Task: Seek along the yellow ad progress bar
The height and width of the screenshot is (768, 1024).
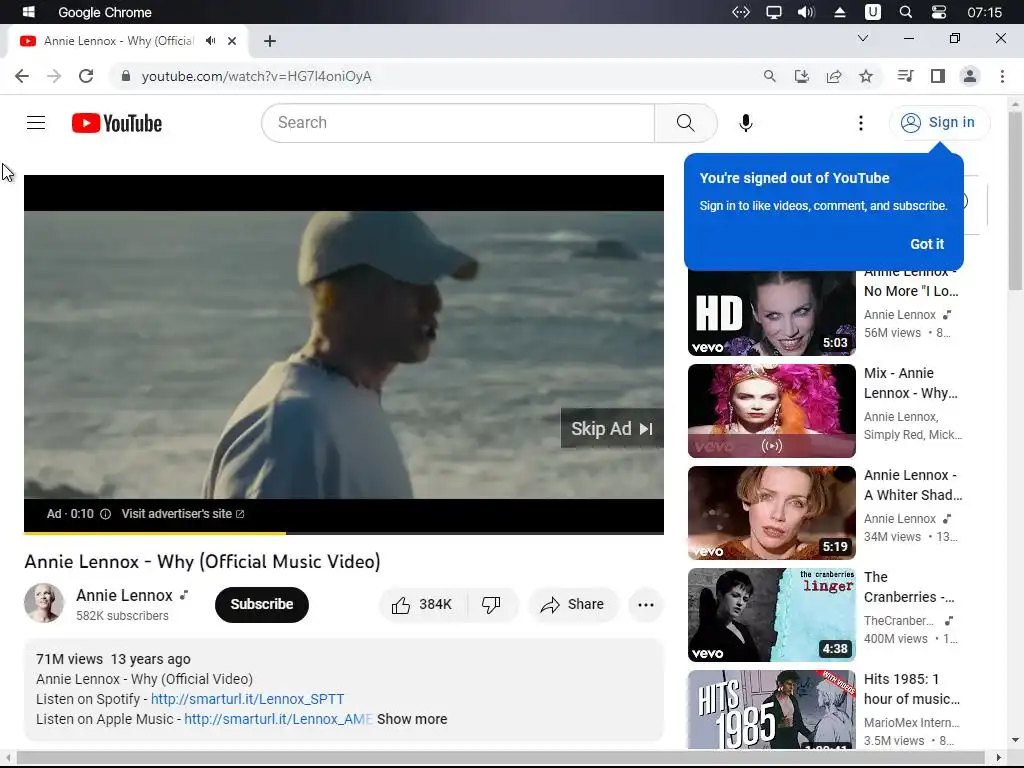Action: pos(344,533)
